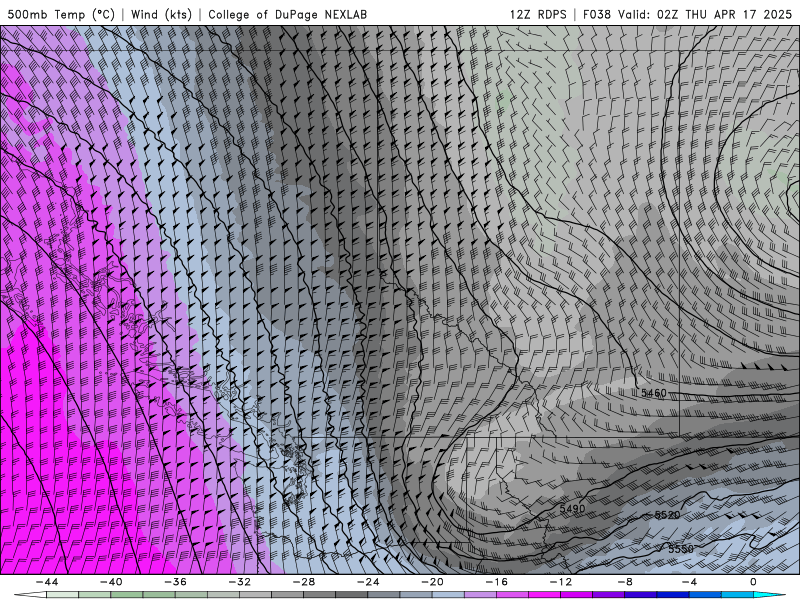Click the -36 colorbar scale value
Screen dimensions: 800x600
pos(175,582)
